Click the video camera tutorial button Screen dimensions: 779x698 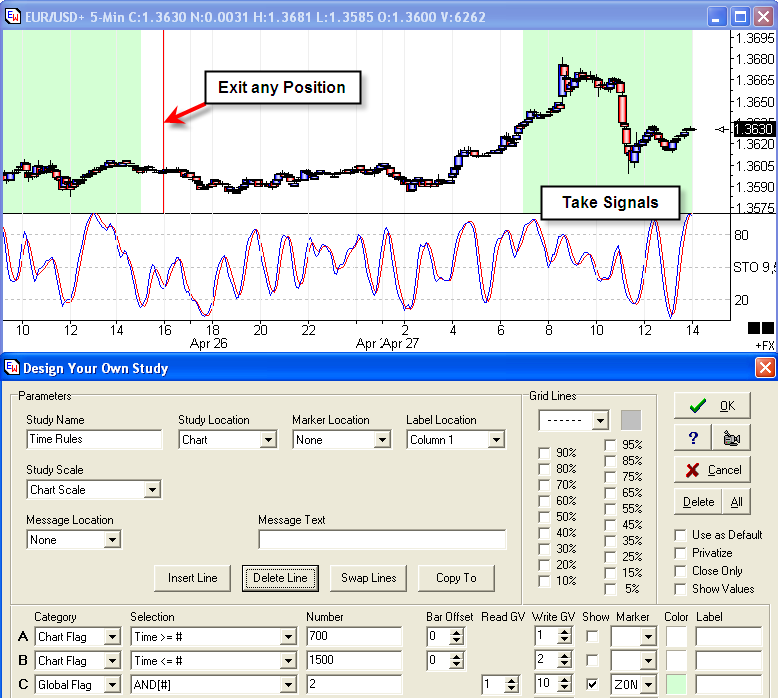coord(731,438)
